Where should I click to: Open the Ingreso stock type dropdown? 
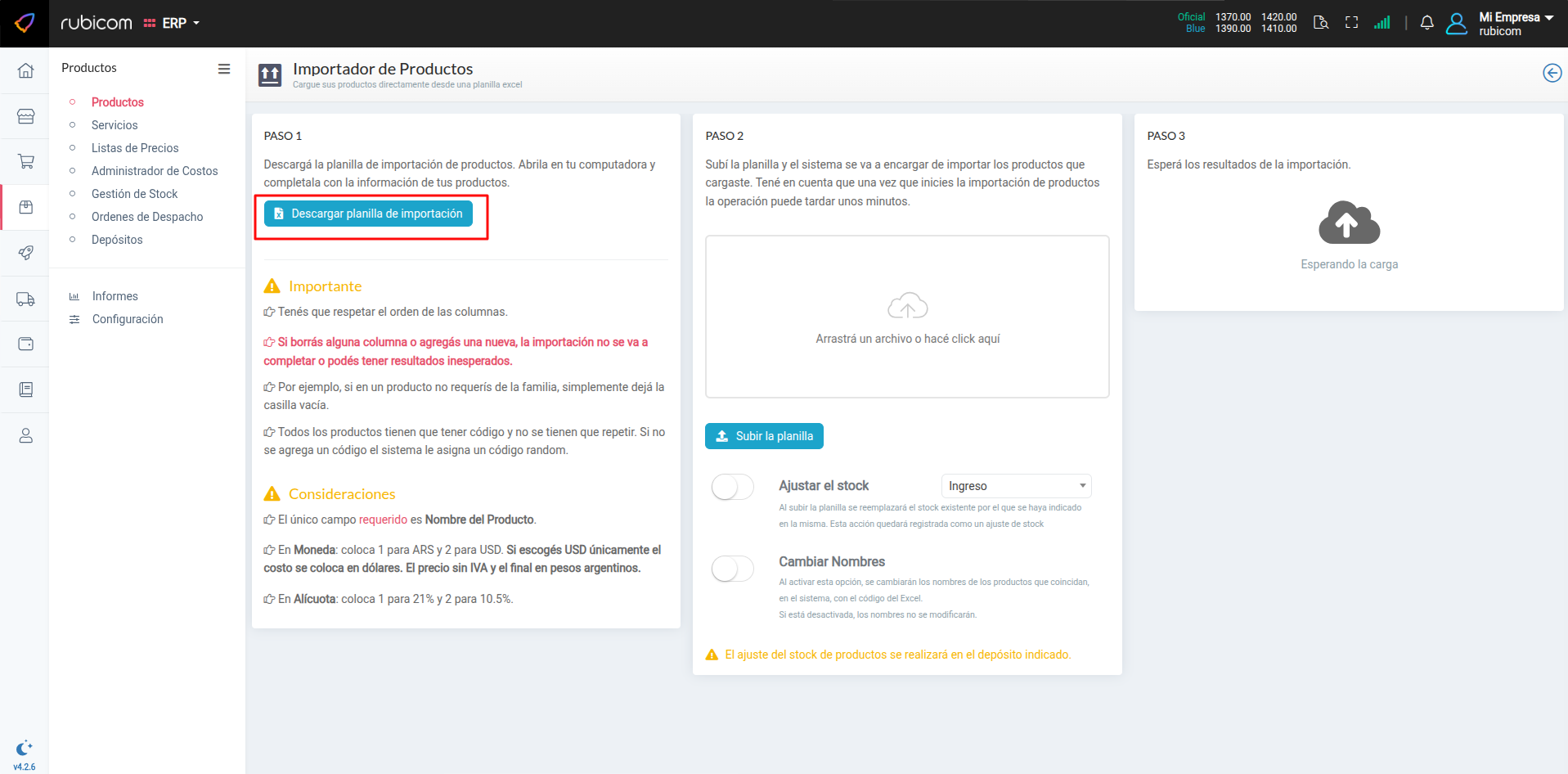point(1016,486)
